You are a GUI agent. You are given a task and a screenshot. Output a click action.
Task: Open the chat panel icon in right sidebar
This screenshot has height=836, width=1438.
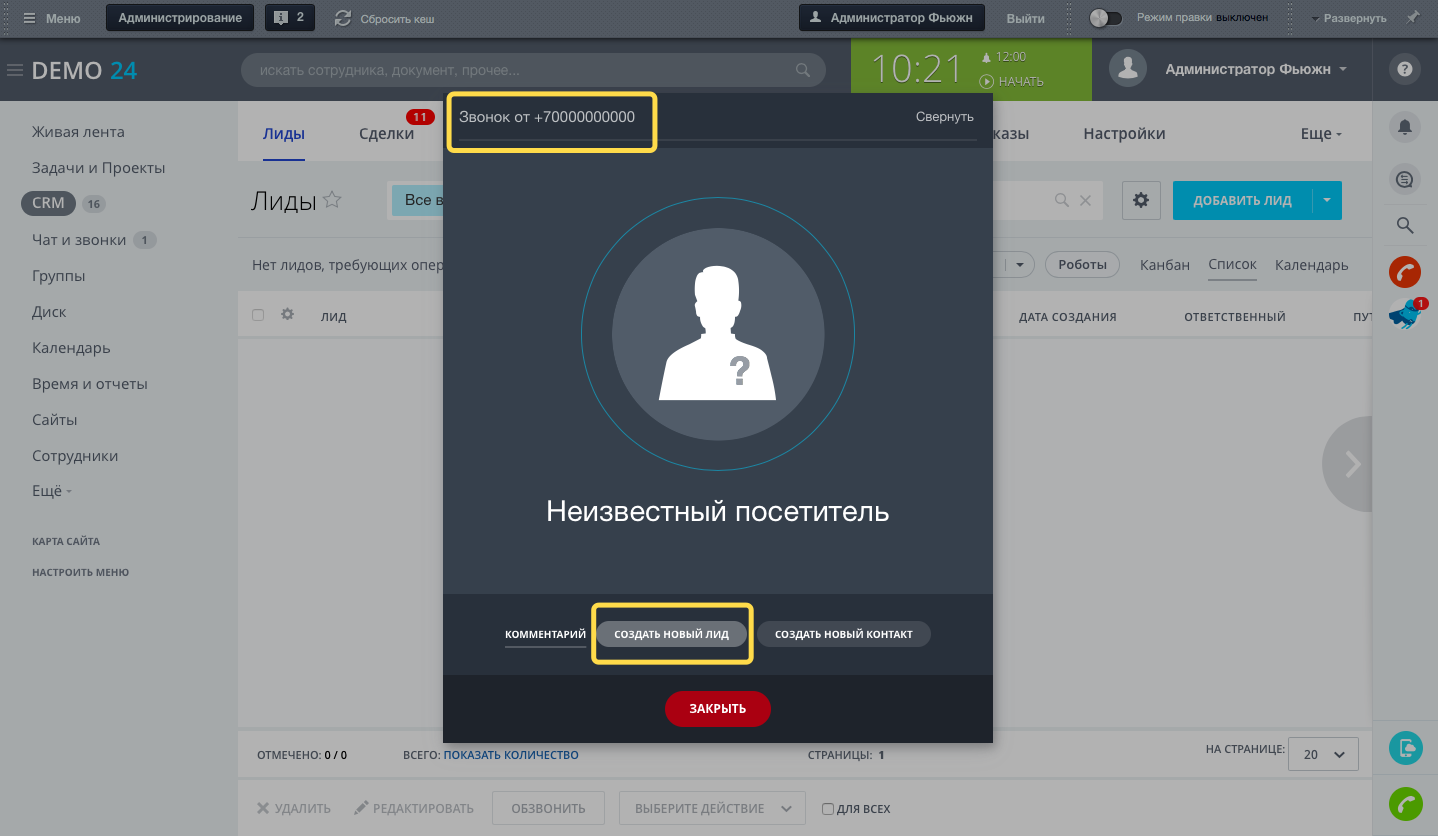coord(1404,178)
